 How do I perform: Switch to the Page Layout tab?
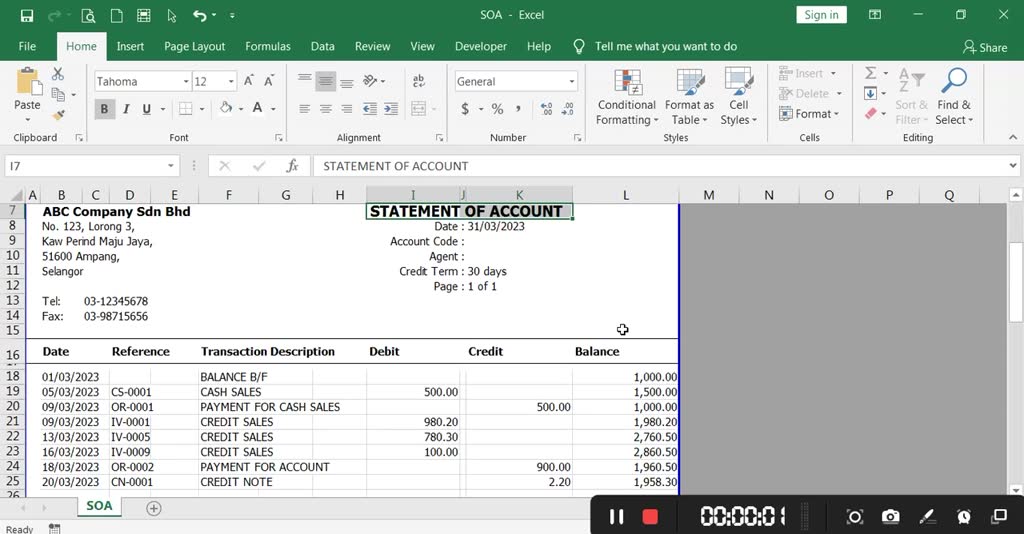195,46
